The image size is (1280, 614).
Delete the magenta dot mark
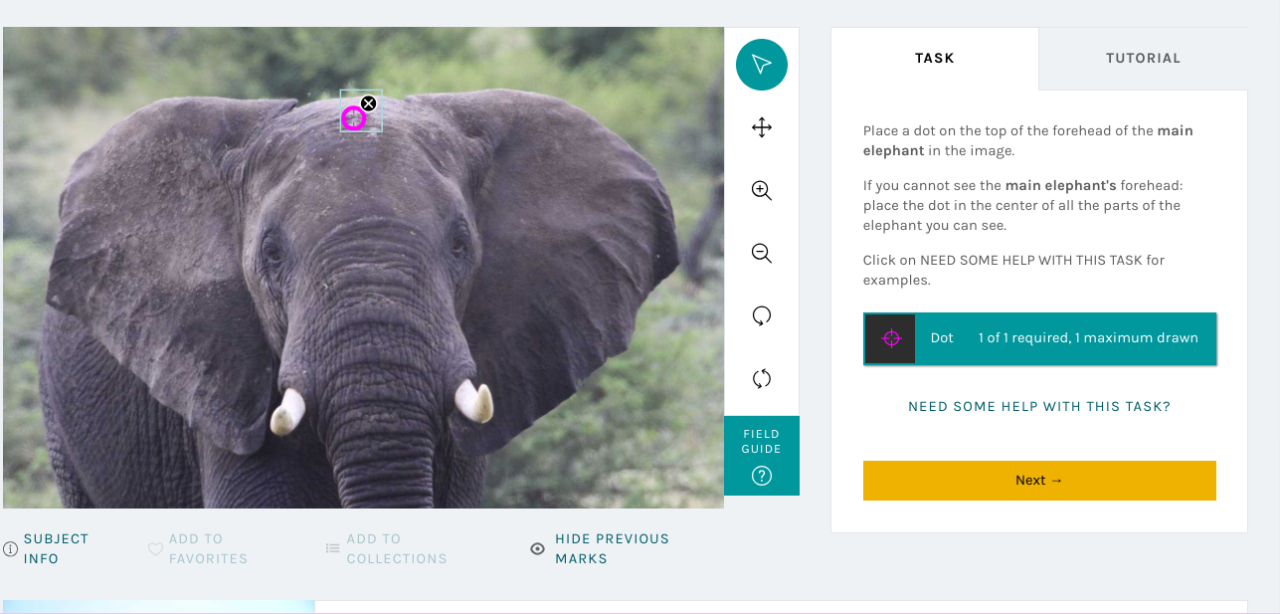(368, 104)
